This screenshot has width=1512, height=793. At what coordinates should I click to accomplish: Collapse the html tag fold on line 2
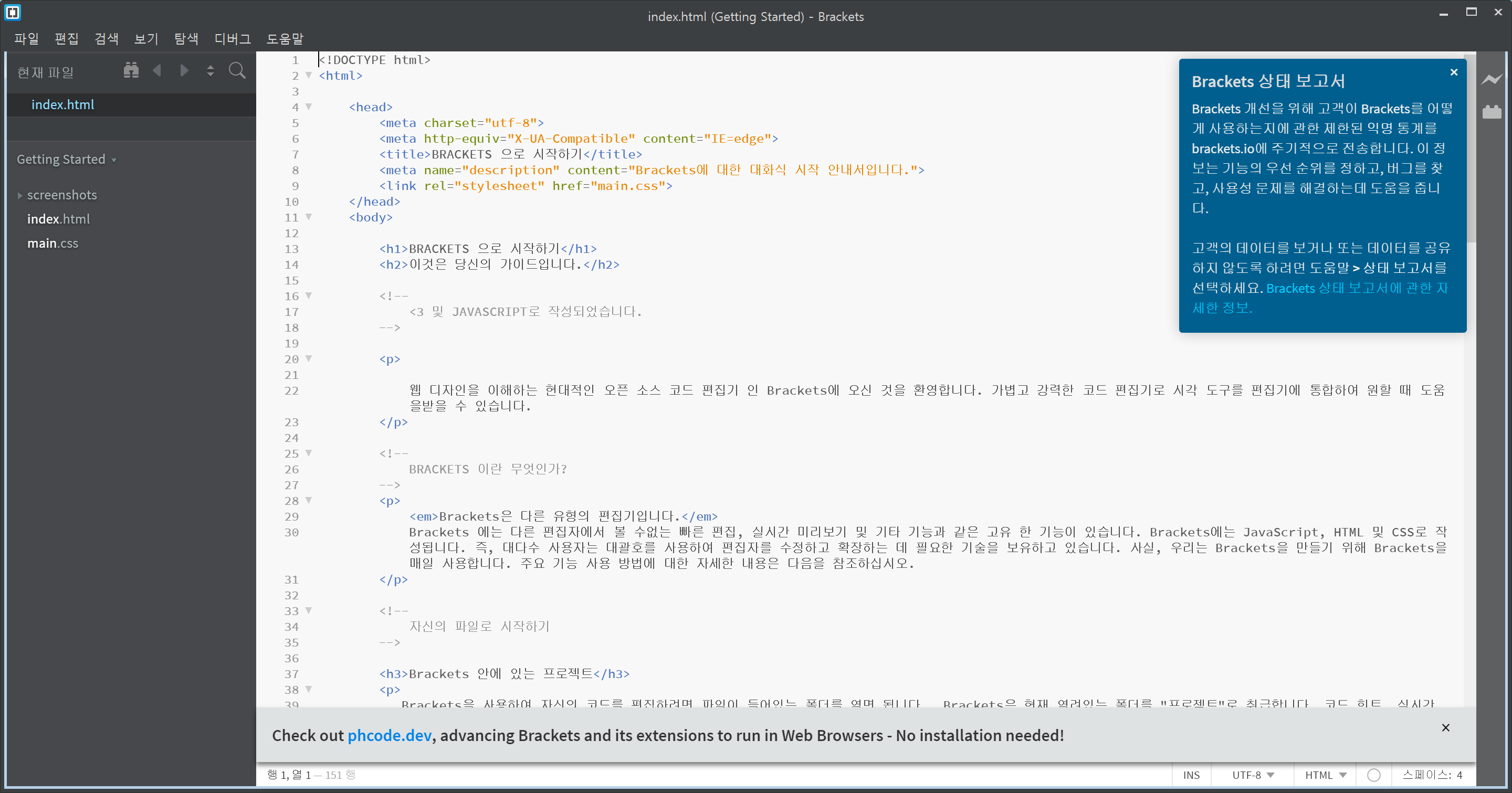click(x=308, y=75)
